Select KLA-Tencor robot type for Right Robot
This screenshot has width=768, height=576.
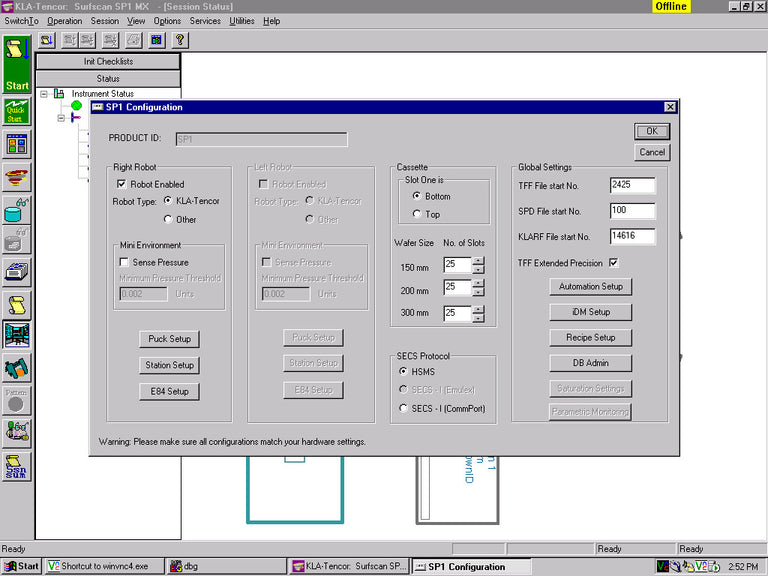(168, 200)
